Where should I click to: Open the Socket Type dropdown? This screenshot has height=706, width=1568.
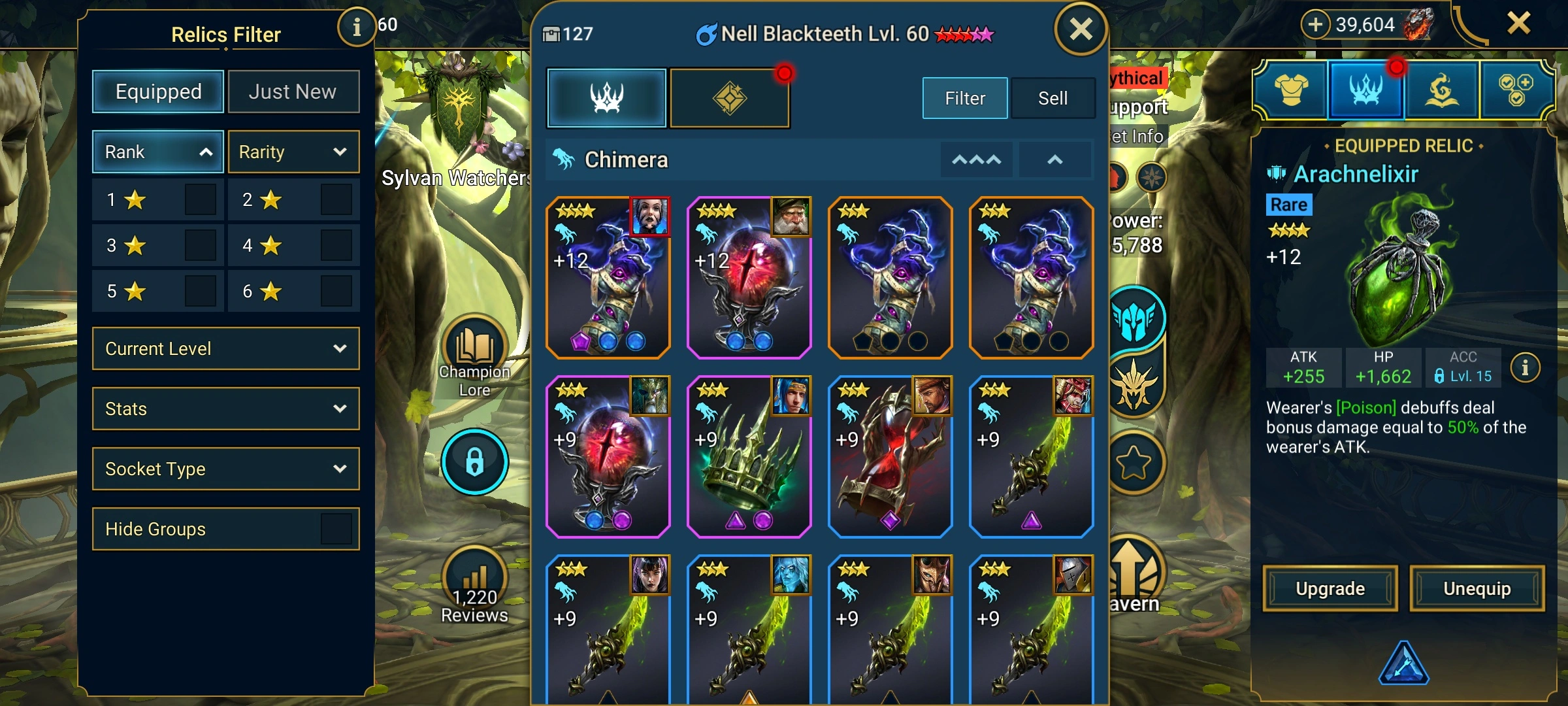(x=226, y=469)
